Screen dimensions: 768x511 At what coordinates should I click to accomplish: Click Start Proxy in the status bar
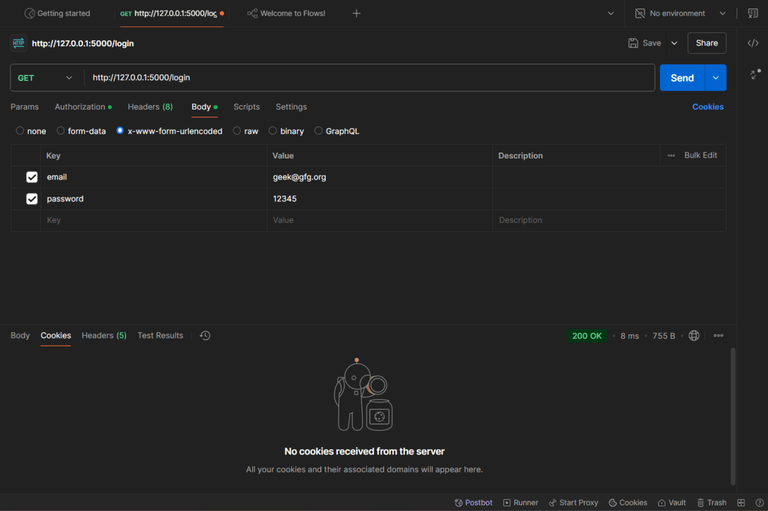tap(574, 503)
